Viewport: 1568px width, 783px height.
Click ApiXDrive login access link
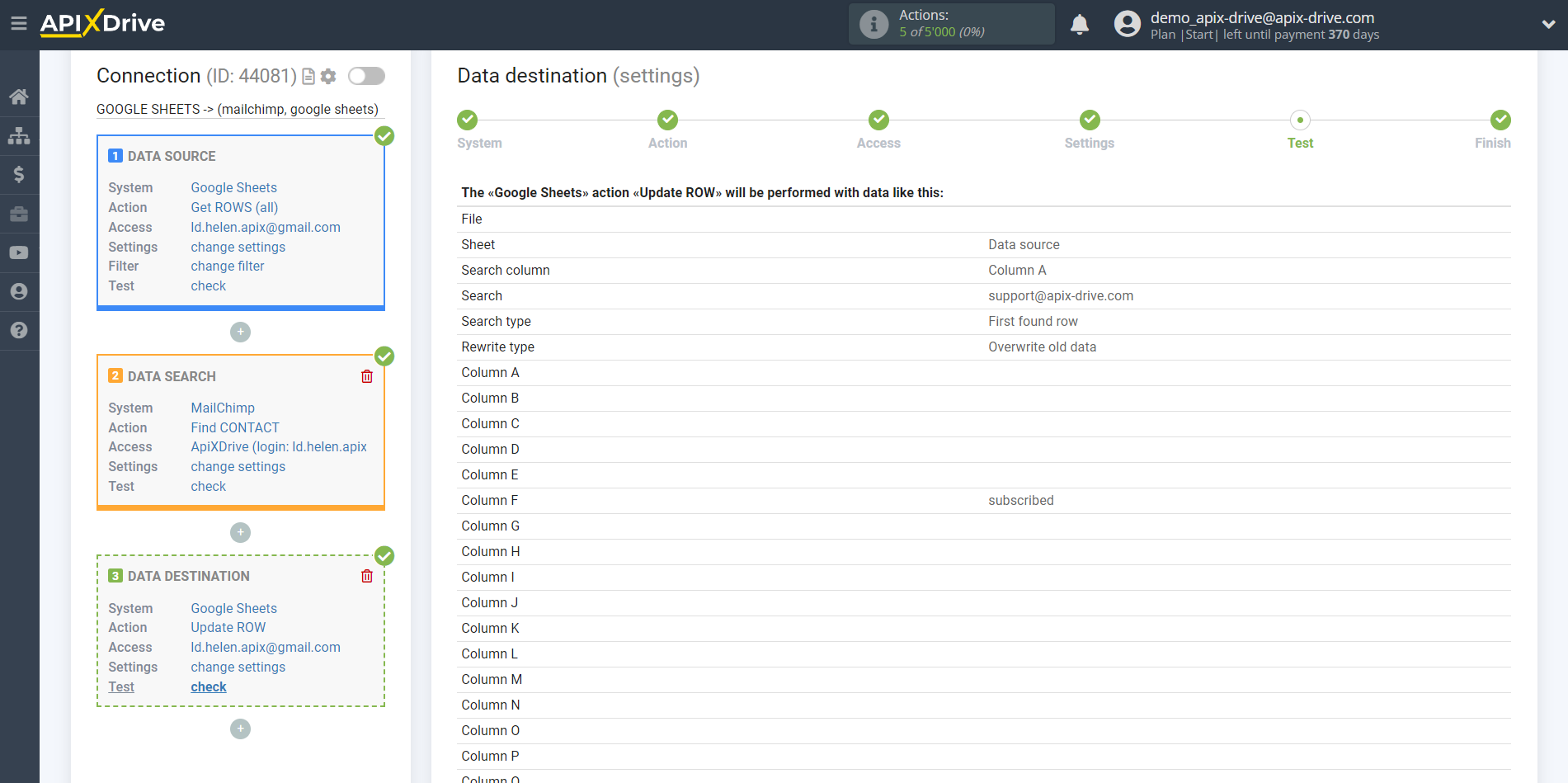click(279, 446)
